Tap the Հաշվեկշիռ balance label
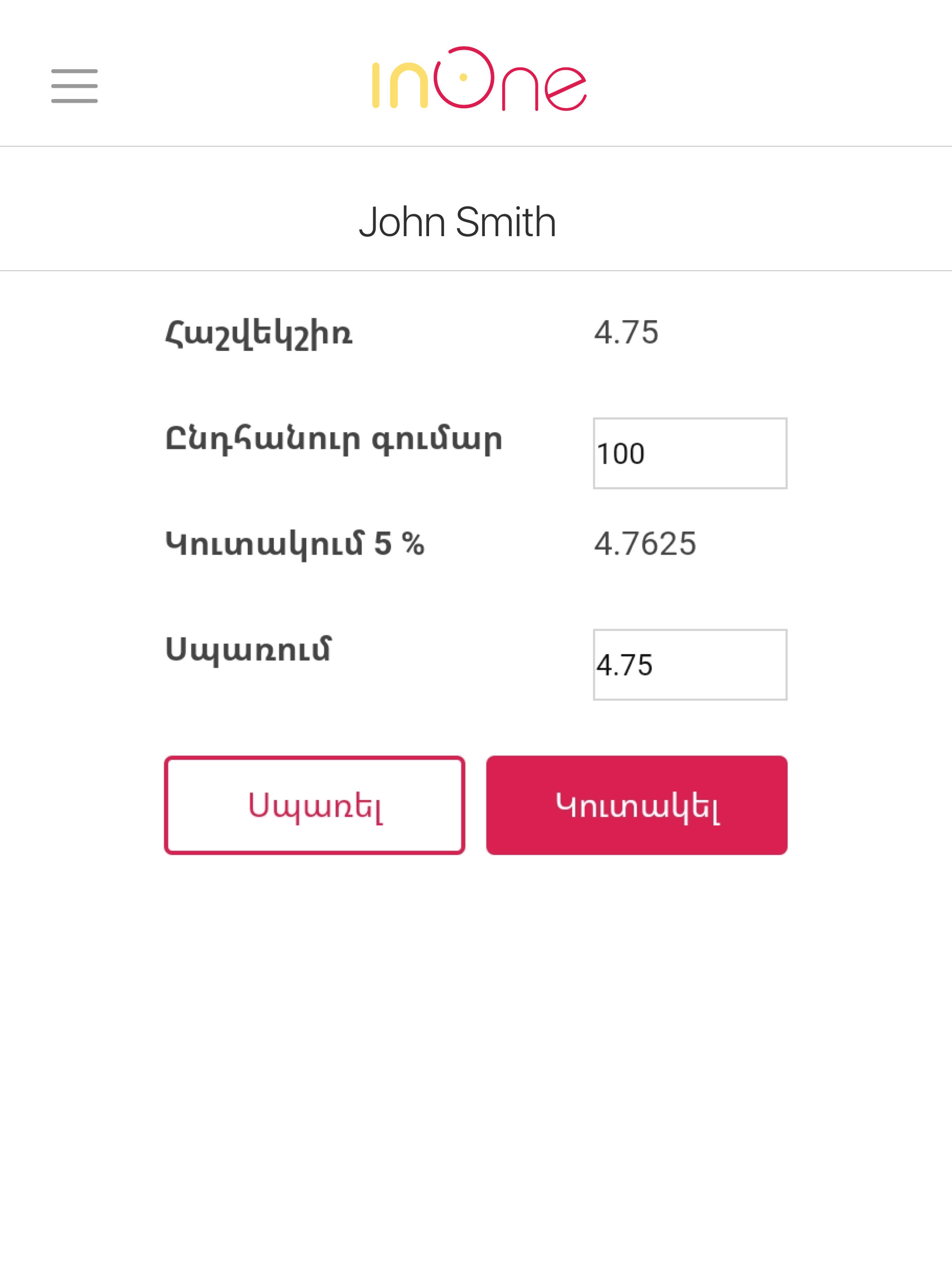The width and height of the screenshot is (952, 1270). pos(259,334)
